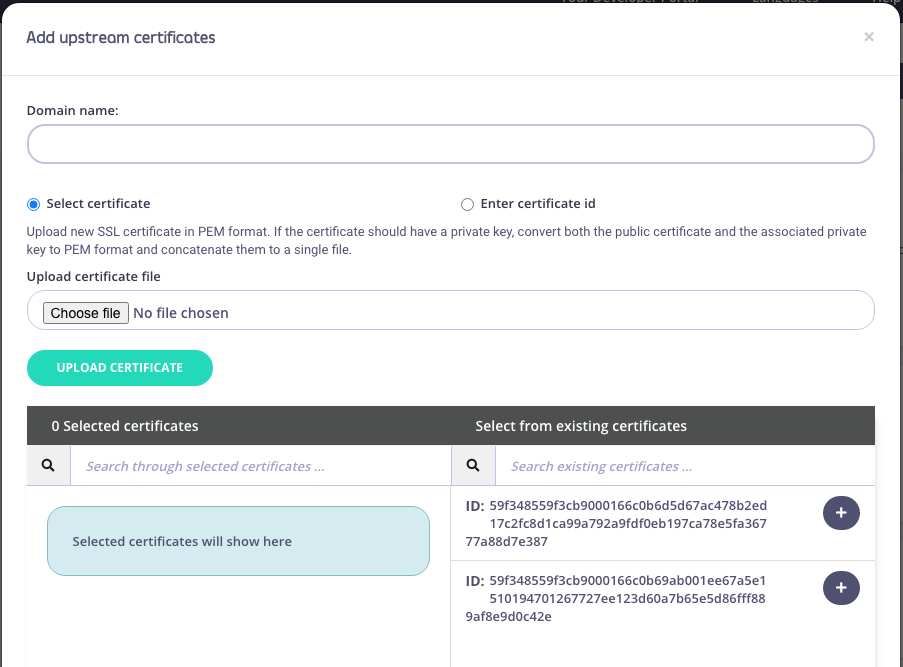The image size is (903, 667).
Task: Focus the 'Search through selected certificates' field
Action: pos(260,466)
